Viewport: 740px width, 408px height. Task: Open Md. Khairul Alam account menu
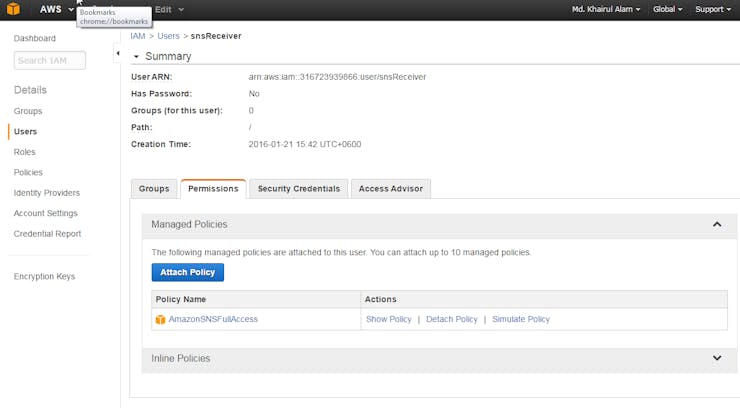point(606,9)
